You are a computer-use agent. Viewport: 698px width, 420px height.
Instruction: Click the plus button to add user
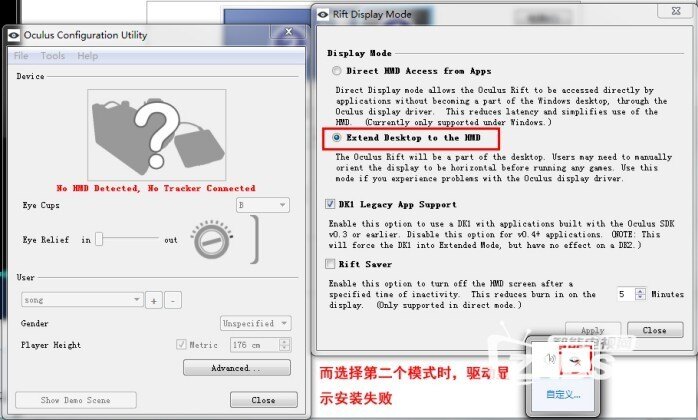(x=154, y=300)
